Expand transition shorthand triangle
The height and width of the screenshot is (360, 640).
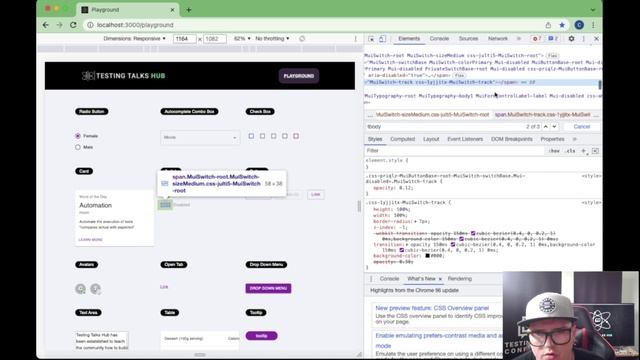pyautogui.click(x=407, y=244)
